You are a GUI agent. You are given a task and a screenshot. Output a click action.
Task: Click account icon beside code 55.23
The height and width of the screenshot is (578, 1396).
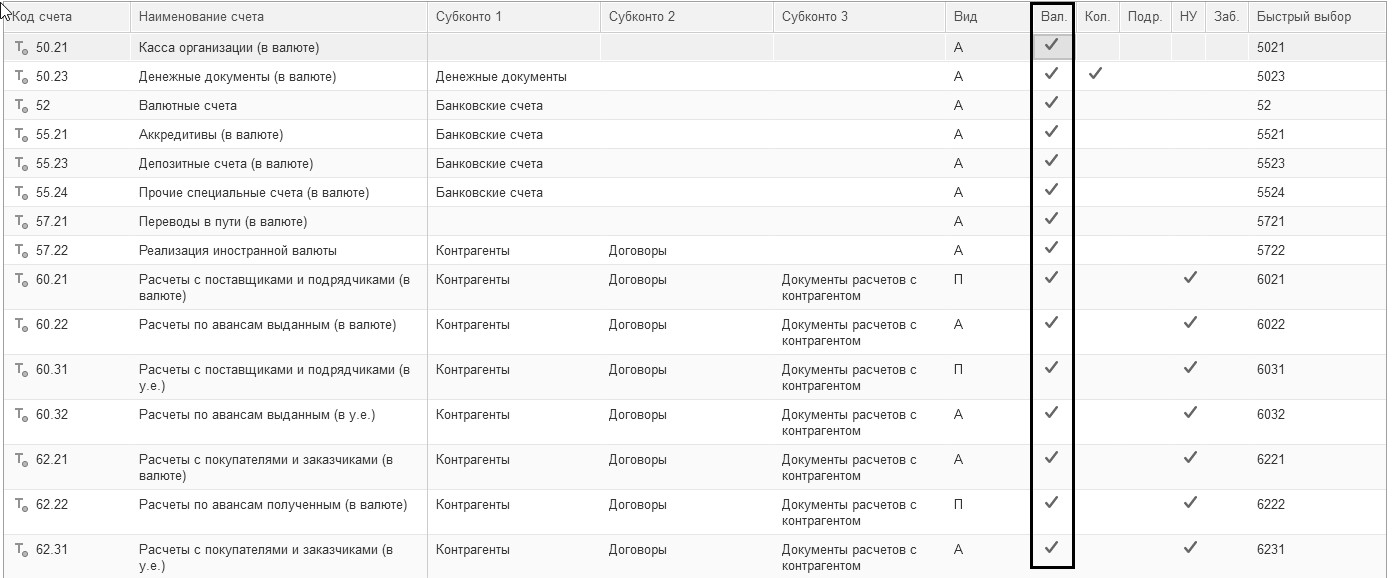[21, 164]
